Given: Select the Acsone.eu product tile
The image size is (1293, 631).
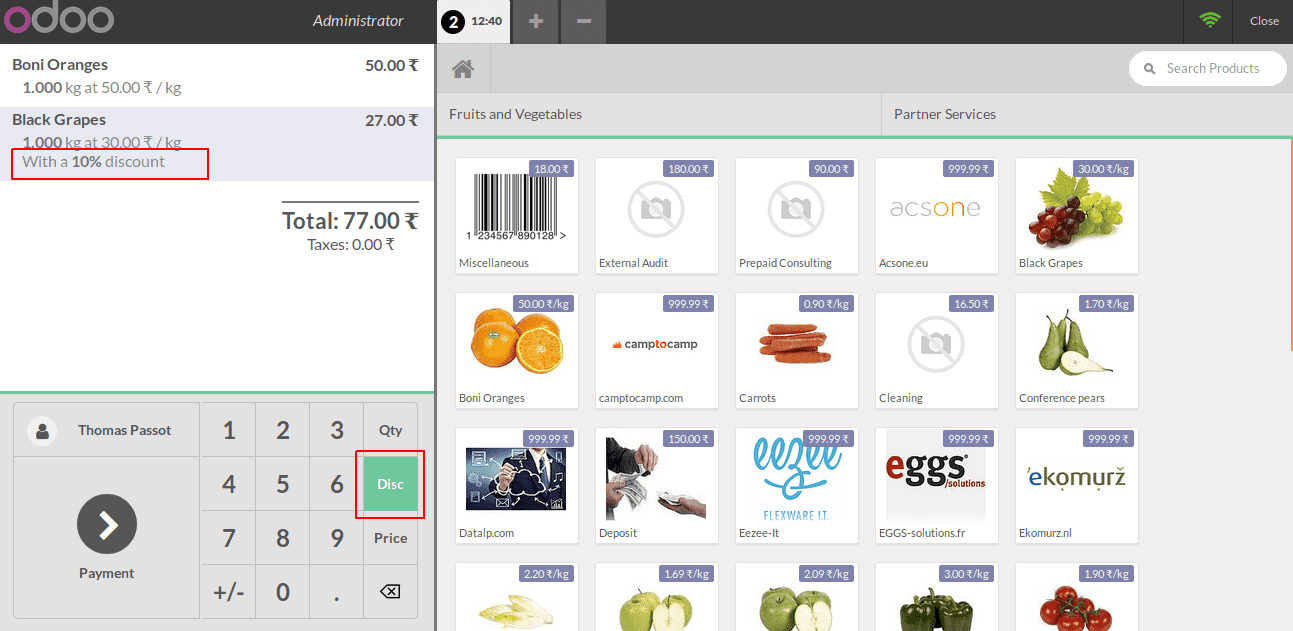Looking at the screenshot, I should click(x=937, y=215).
